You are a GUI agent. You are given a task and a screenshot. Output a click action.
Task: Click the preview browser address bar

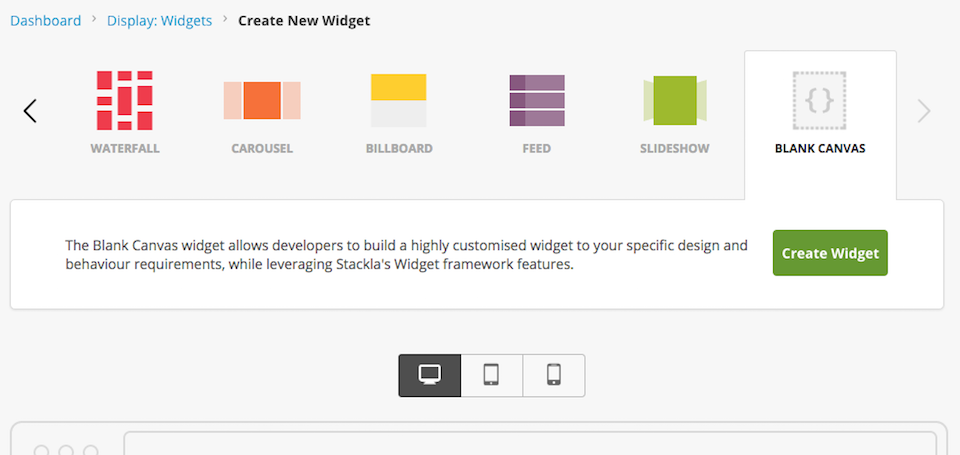pyautogui.click(x=530, y=444)
